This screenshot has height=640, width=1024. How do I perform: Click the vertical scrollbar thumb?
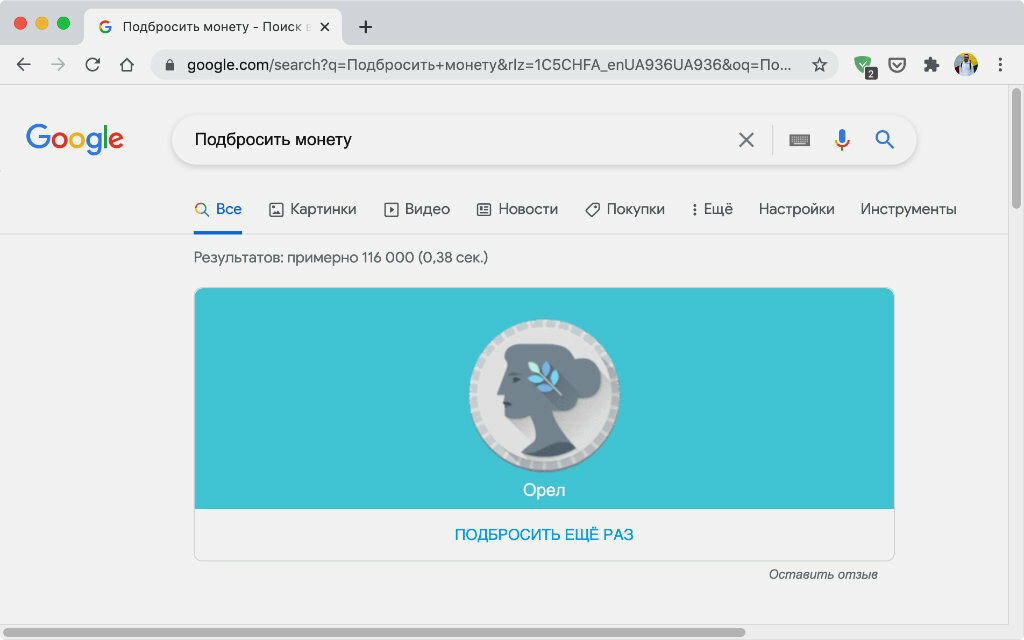[1016, 149]
